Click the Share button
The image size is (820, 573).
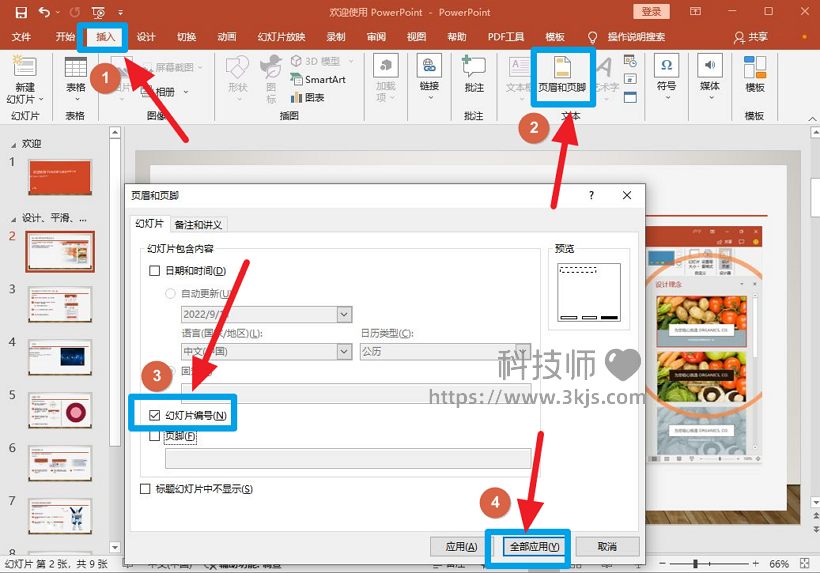coord(751,37)
